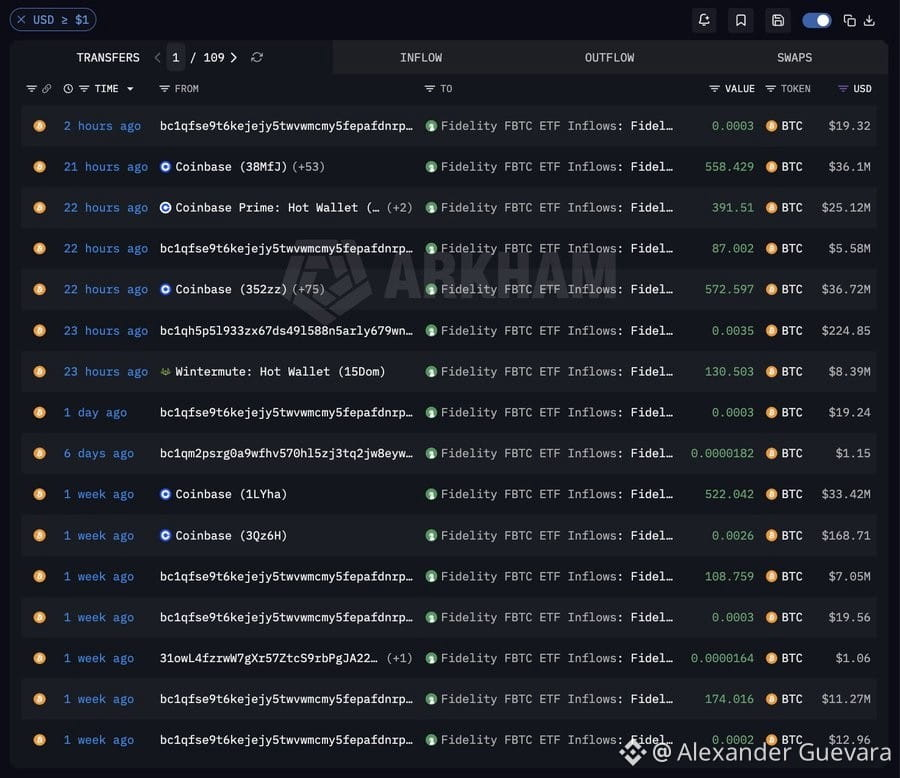Click the clock icon in TIME header
900x778 pixels.
point(68,88)
